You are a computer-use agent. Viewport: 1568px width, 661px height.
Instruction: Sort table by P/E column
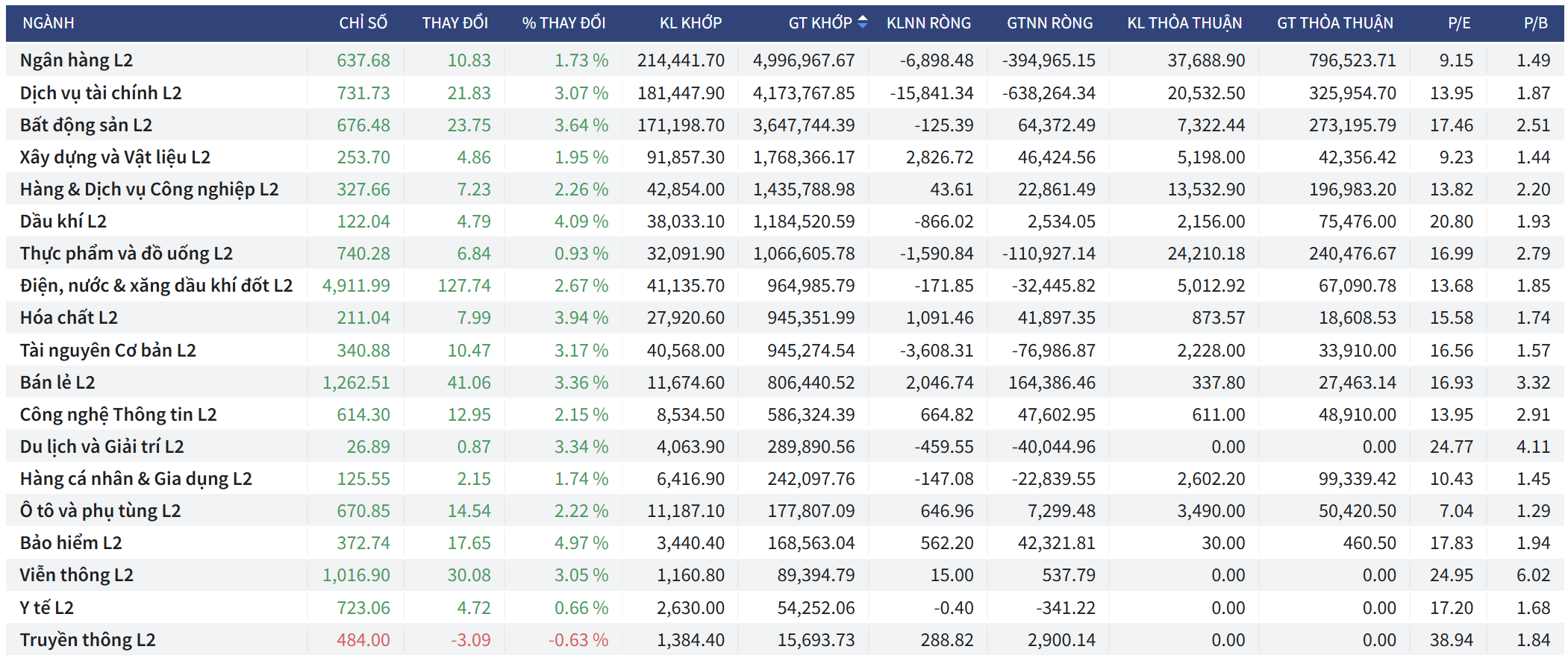pyautogui.click(x=1458, y=23)
